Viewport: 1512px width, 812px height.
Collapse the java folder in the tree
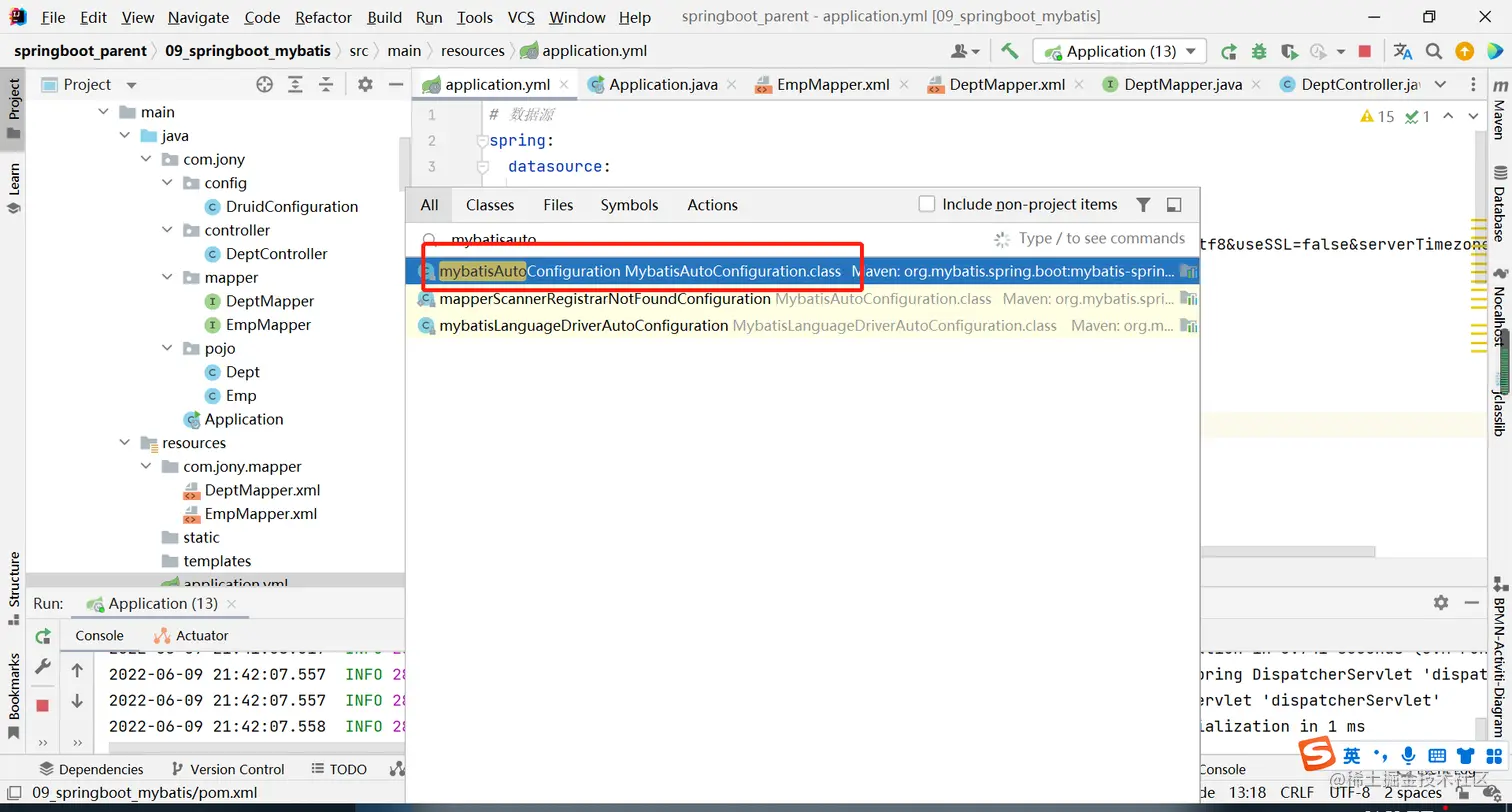coord(125,136)
